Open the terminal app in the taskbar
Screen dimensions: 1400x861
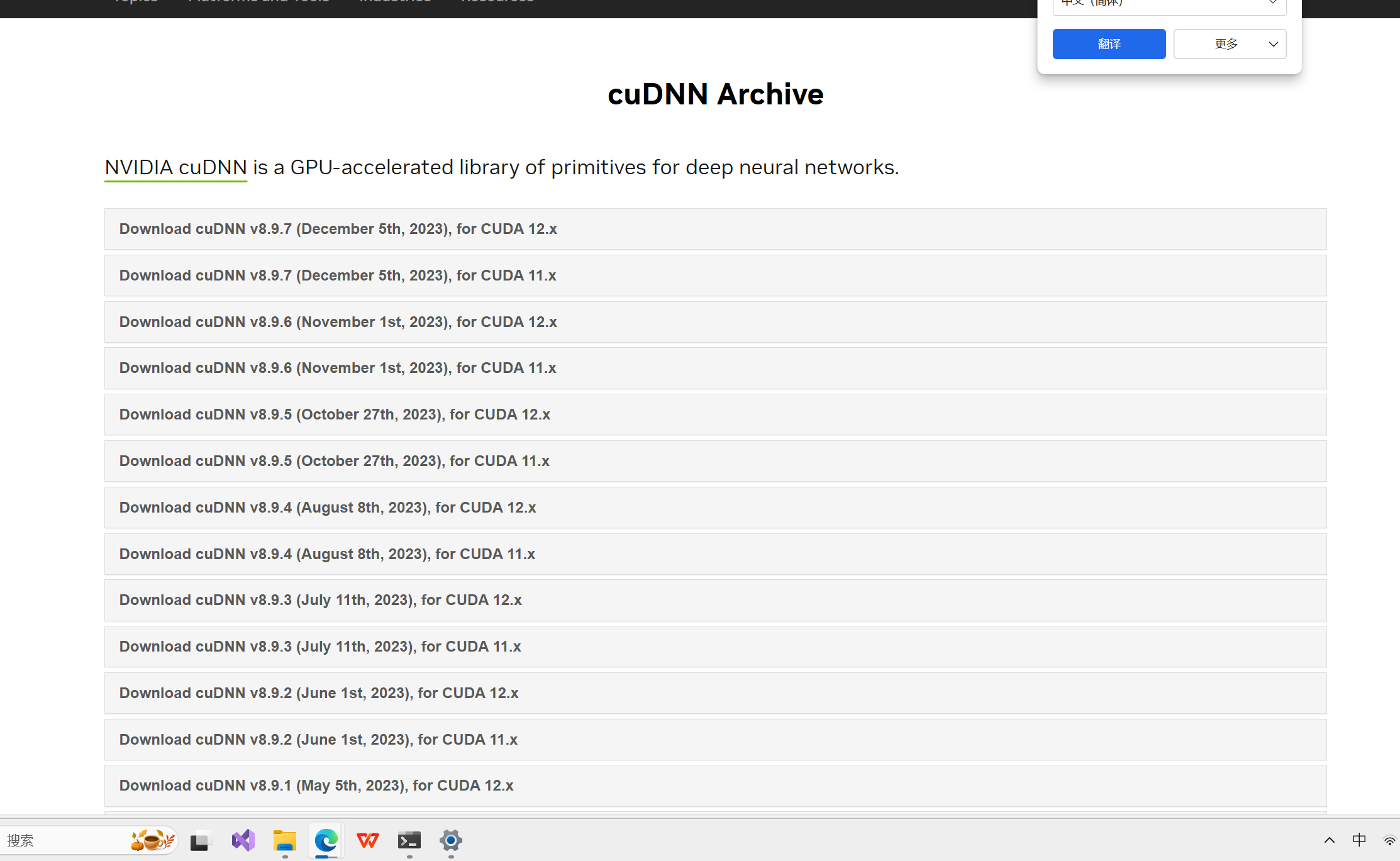[x=409, y=840]
